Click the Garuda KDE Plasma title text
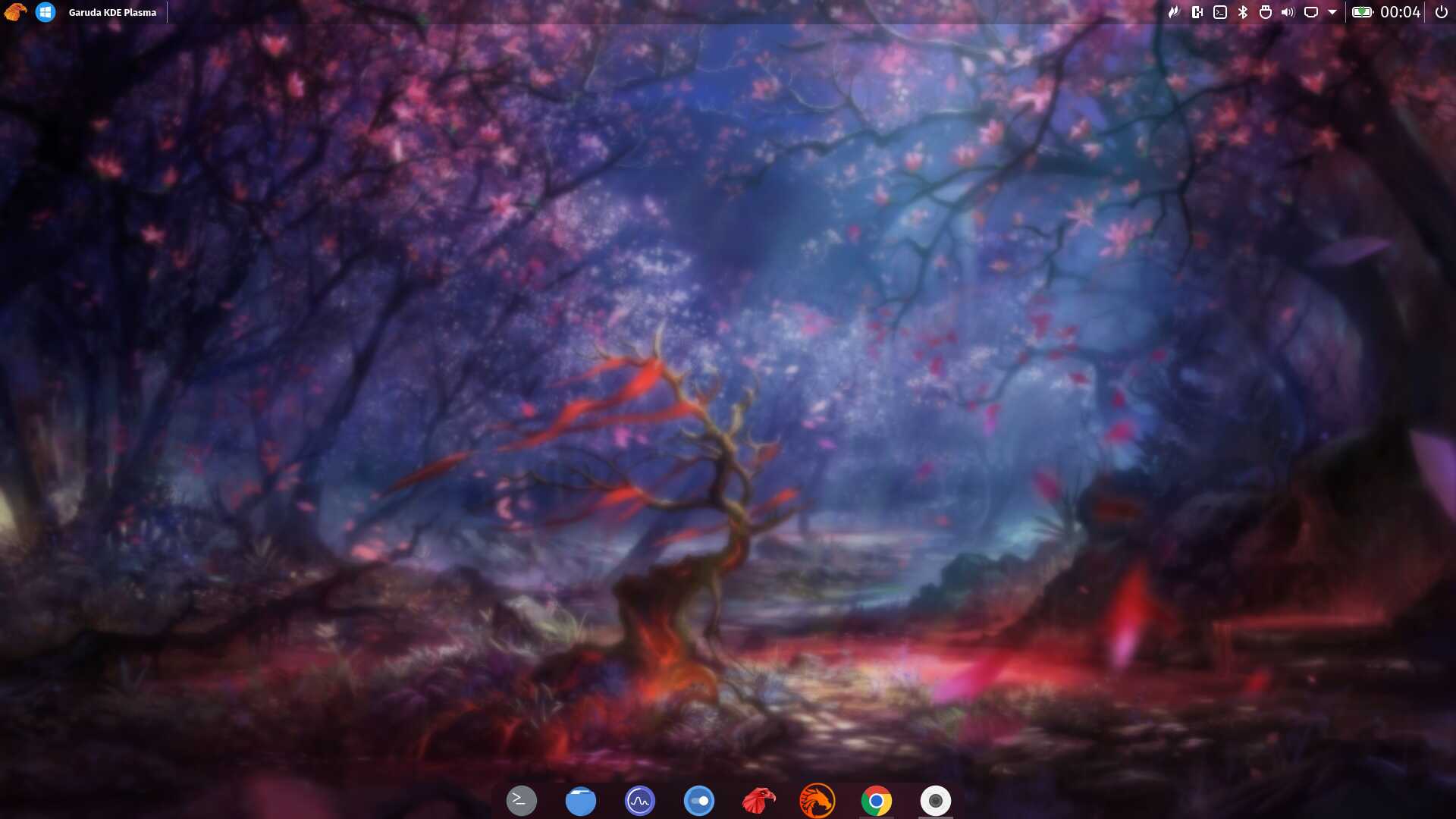 [112, 12]
